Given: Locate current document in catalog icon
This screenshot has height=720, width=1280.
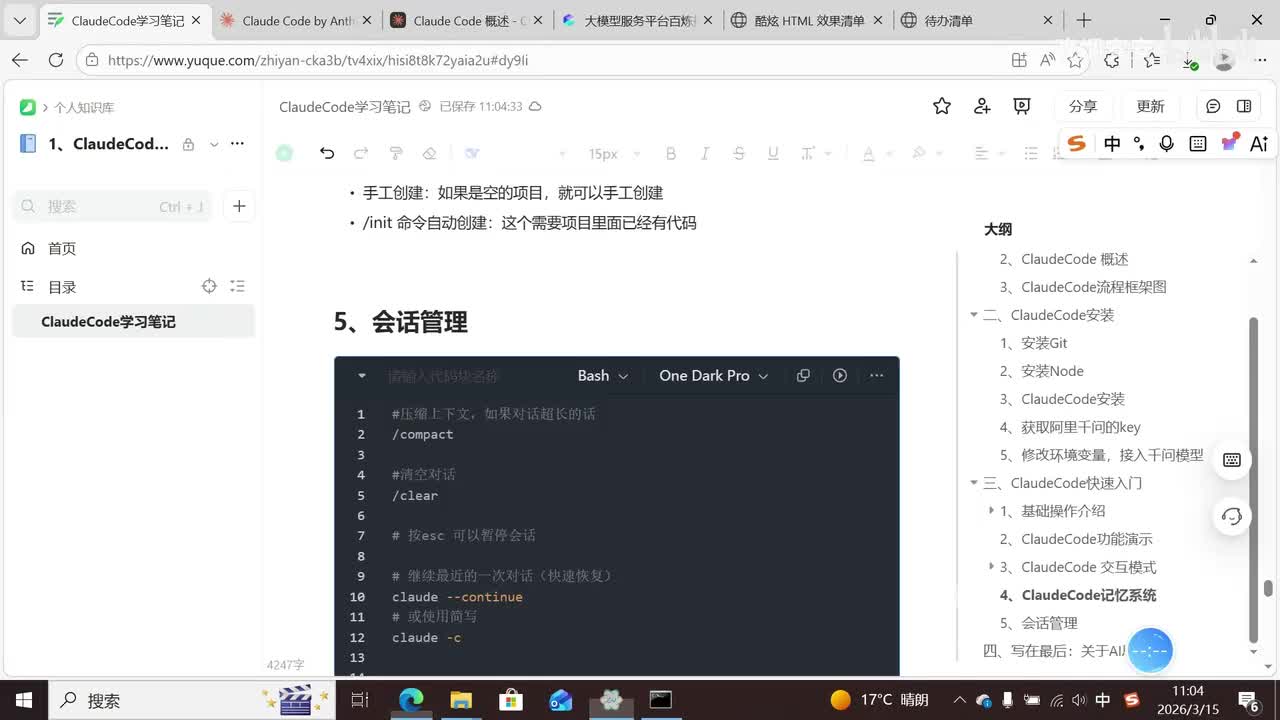Looking at the screenshot, I should [209, 286].
